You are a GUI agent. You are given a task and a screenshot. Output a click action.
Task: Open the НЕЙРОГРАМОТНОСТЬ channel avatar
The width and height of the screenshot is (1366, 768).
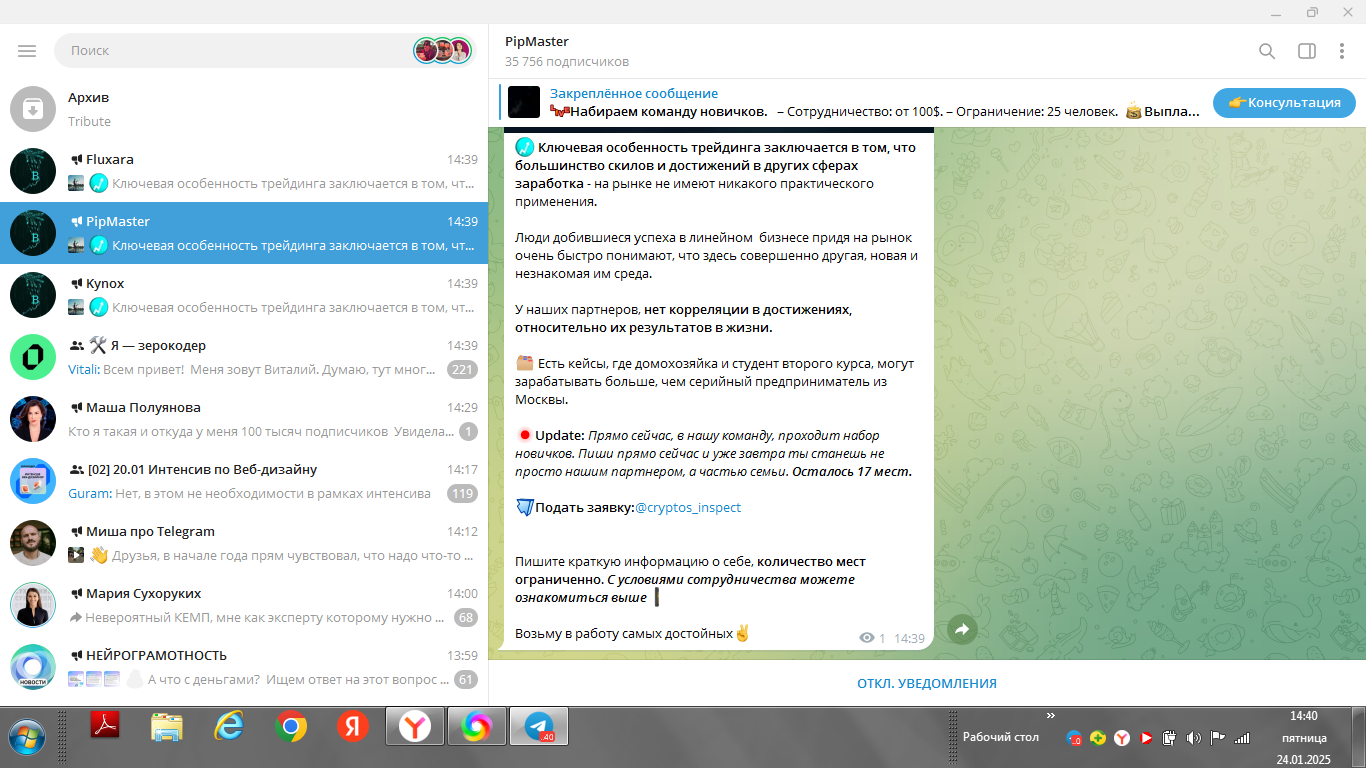point(33,667)
